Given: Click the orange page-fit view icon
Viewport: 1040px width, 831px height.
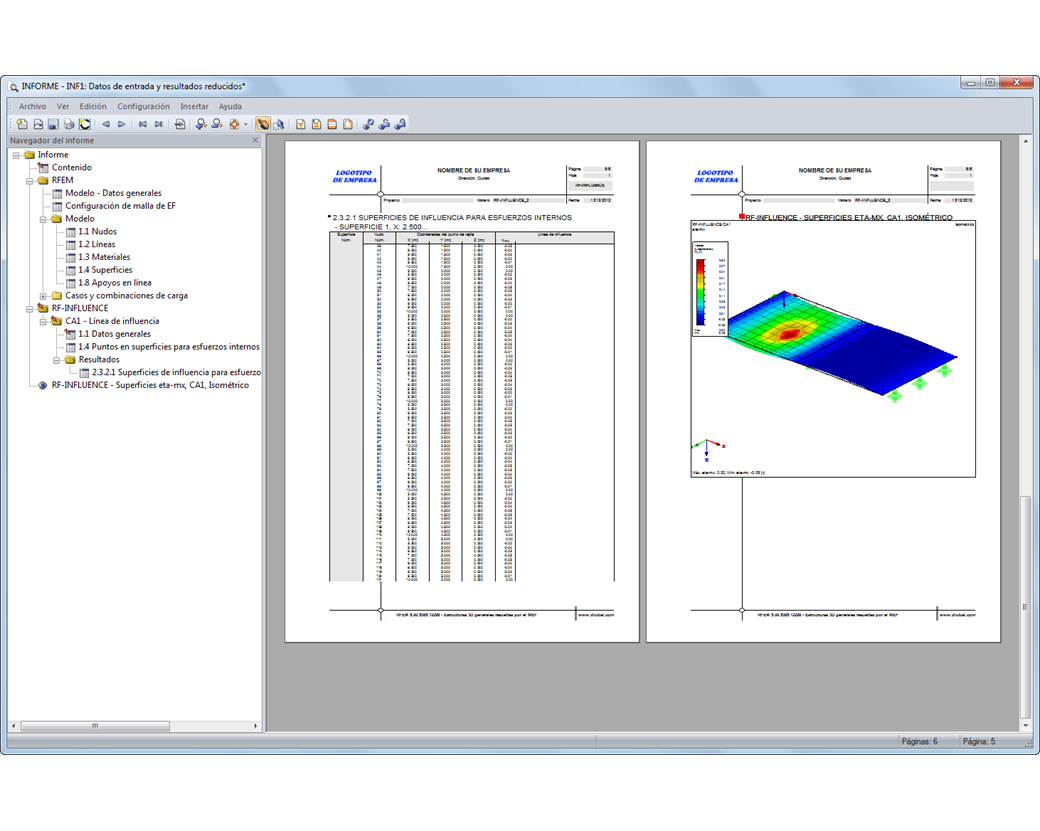Looking at the screenshot, I should 234,124.
